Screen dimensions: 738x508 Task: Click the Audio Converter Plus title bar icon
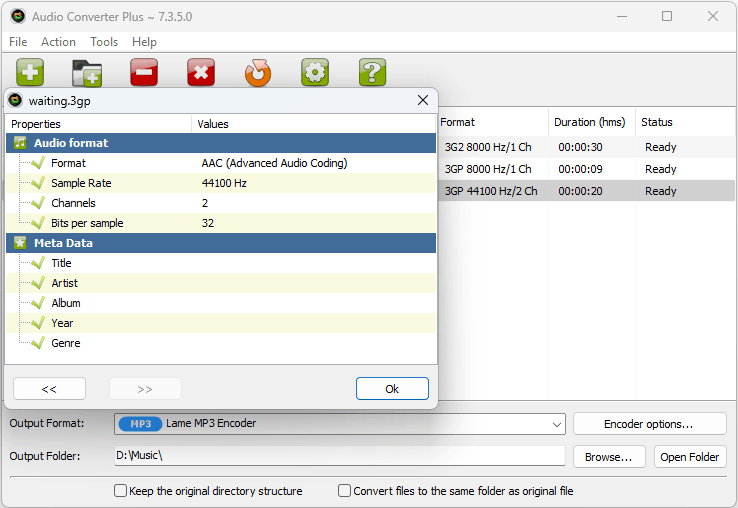point(18,16)
